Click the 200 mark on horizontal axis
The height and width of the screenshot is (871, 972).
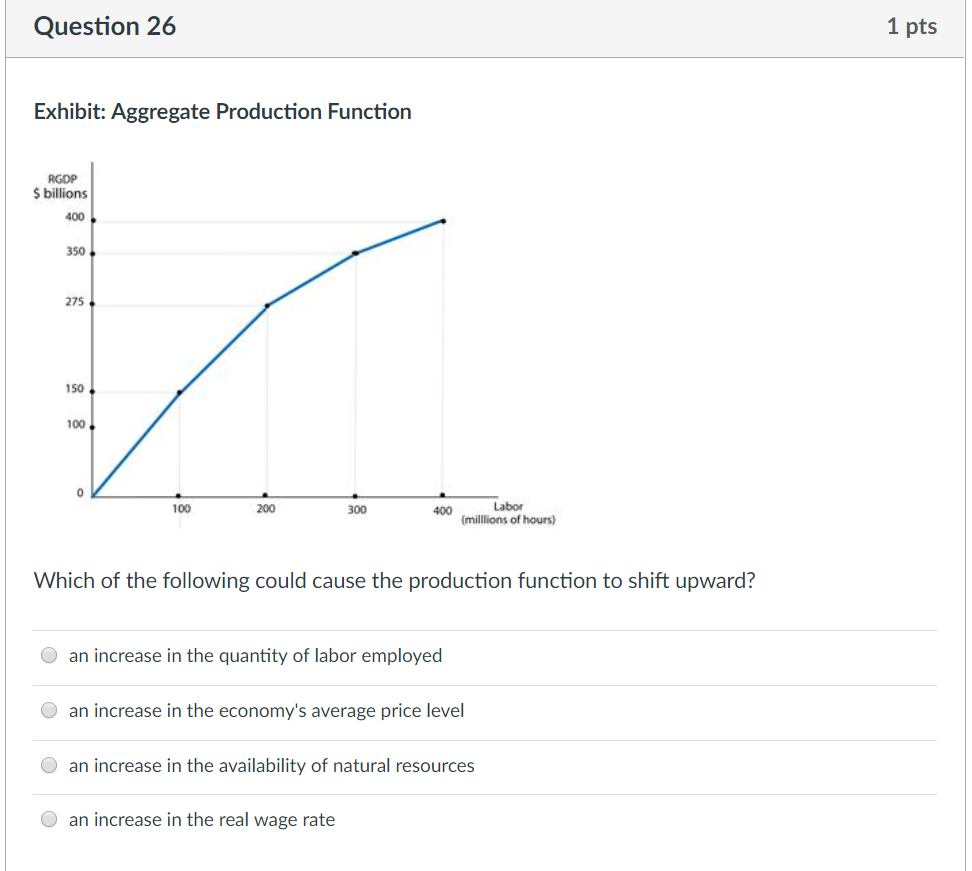click(x=265, y=508)
